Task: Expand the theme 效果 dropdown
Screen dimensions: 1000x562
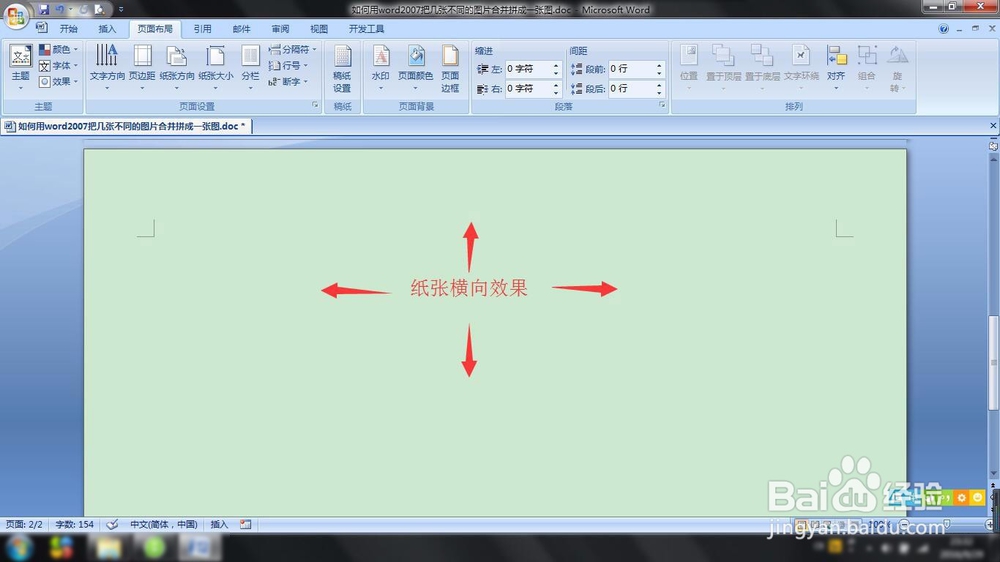Action: tap(58, 82)
